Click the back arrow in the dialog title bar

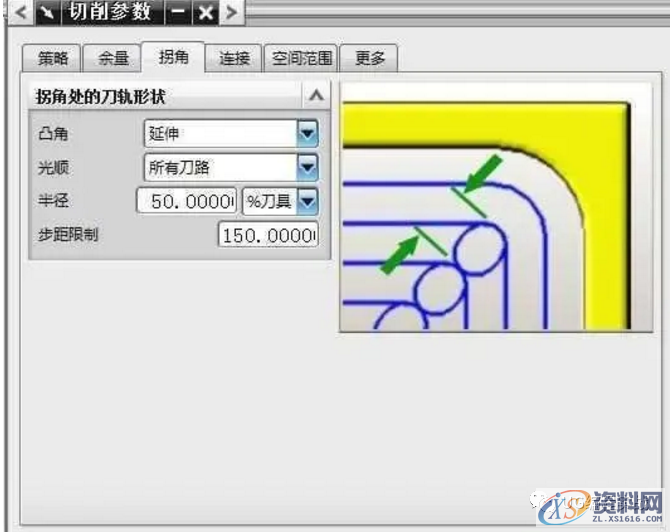click(21, 12)
